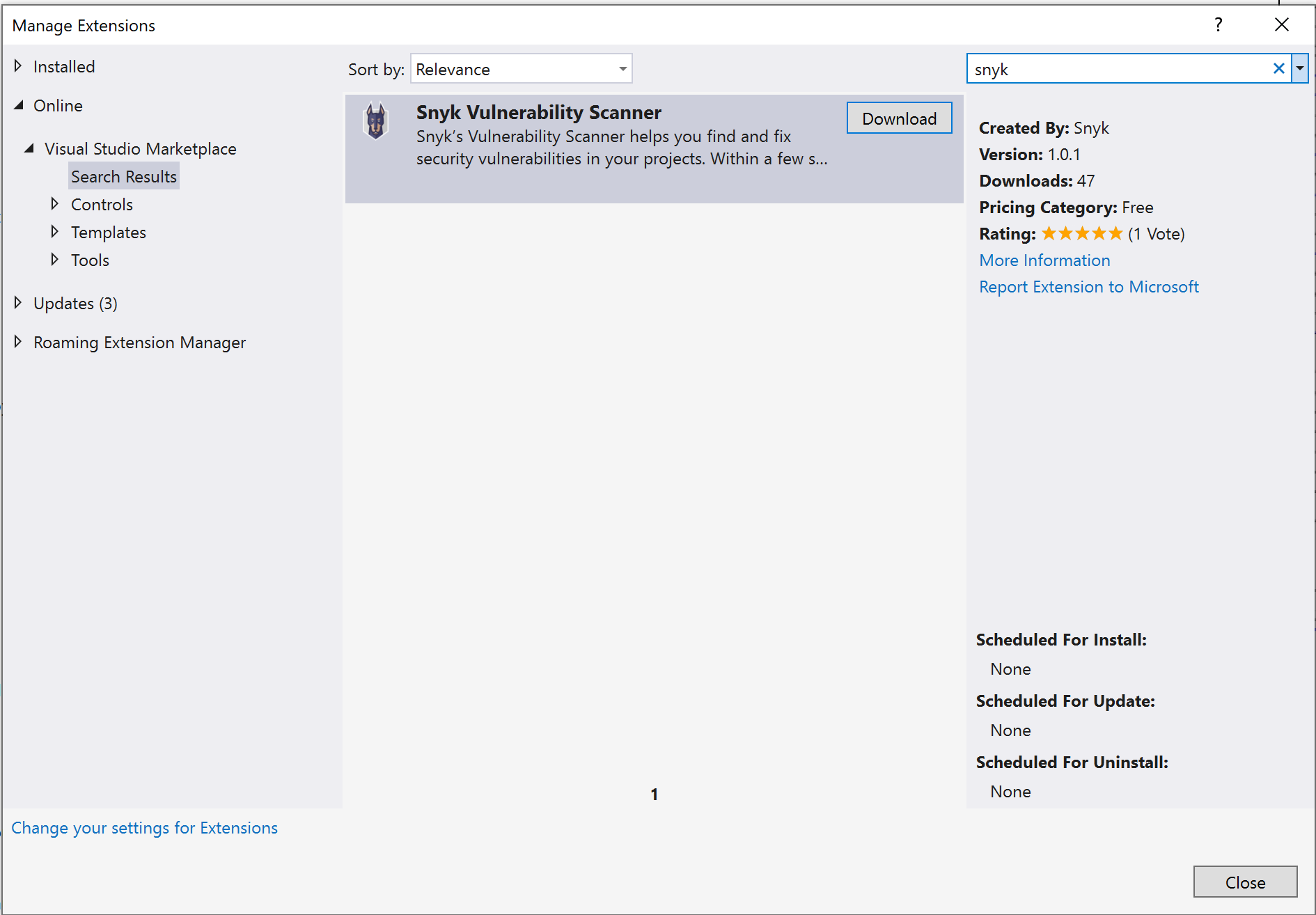Screen dimensions: 1316x915
Task: Open Report Extension to Microsoft link
Action: [x=1089, y=287]
